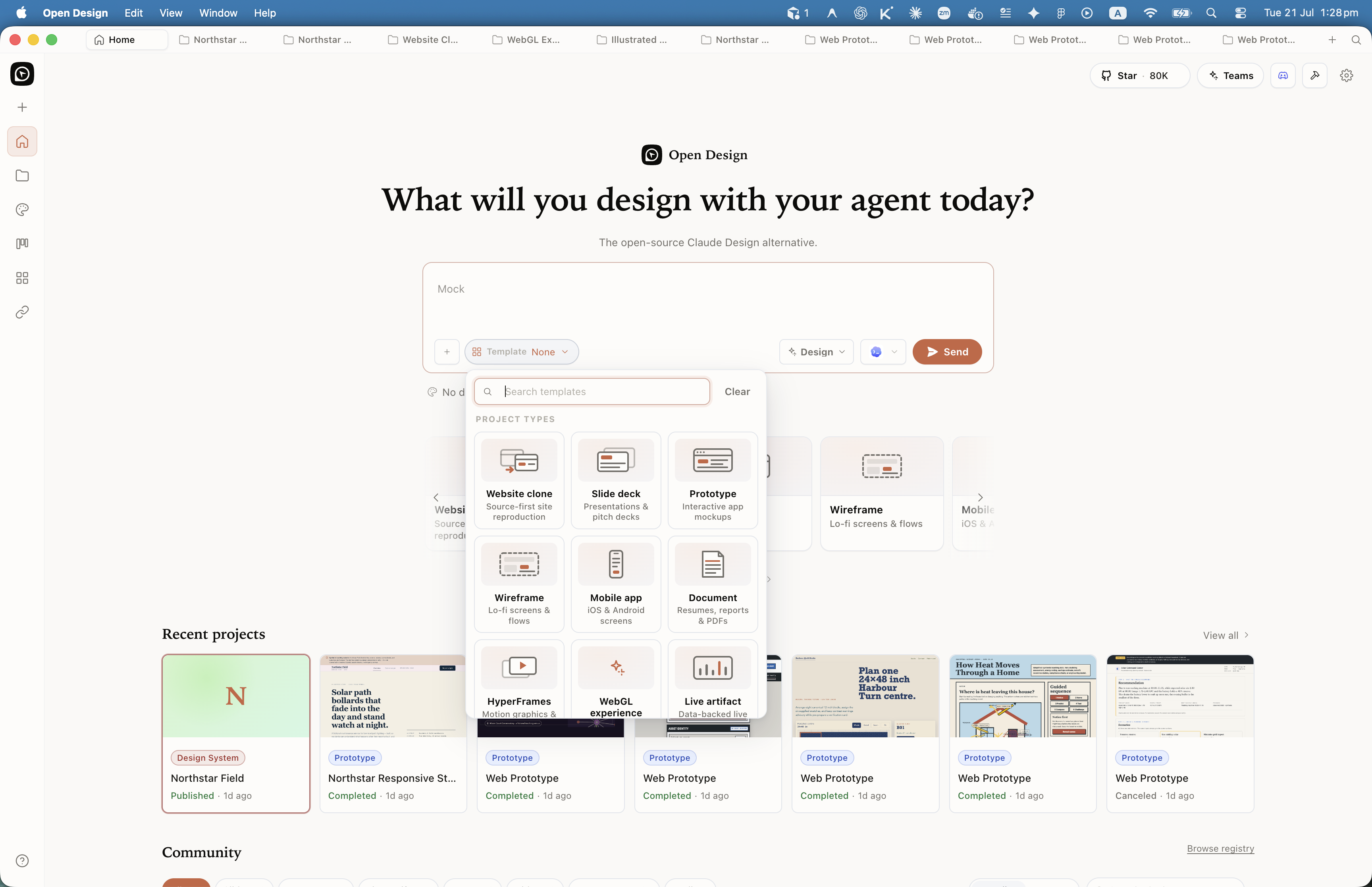
Task: Open the Home icon in sidebar
Action: click(x=22, y=142)
